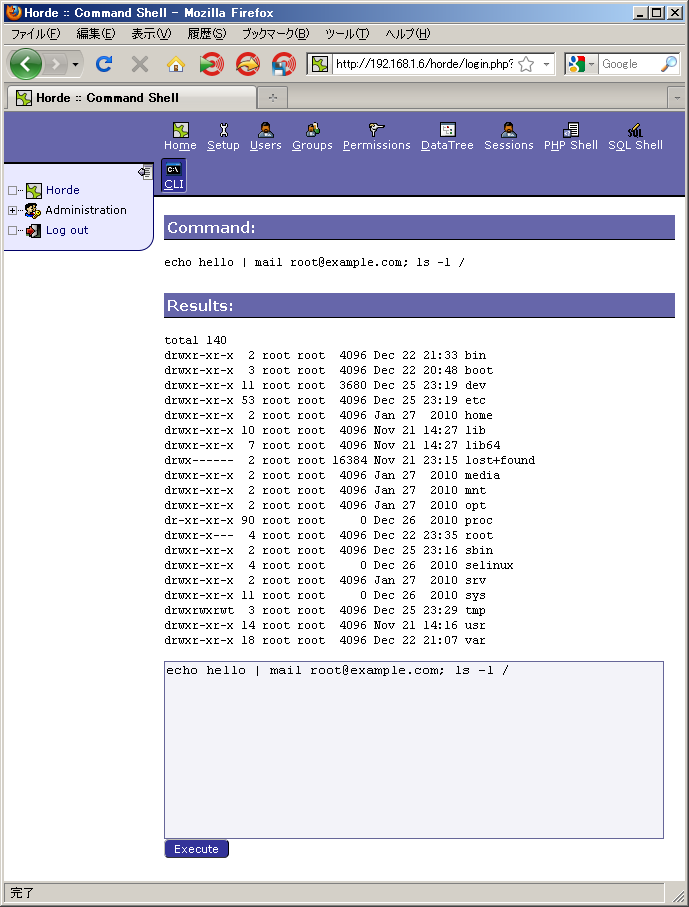Image resolution: width=689 pixels, height=907 pixels.
Task: Select the CLI command shell icon
Action: click(174, 174)
